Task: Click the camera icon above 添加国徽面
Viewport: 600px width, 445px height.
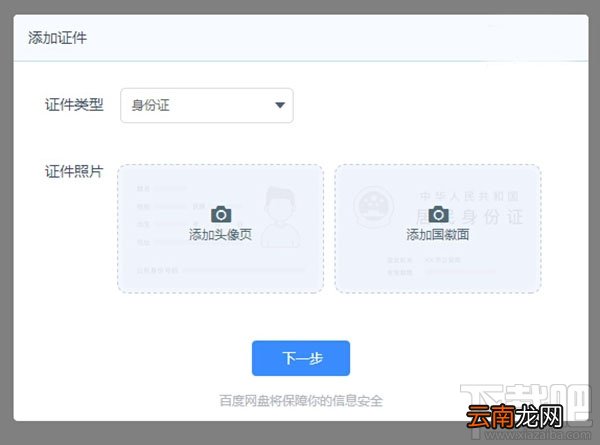Action: [x=439, y=214]
